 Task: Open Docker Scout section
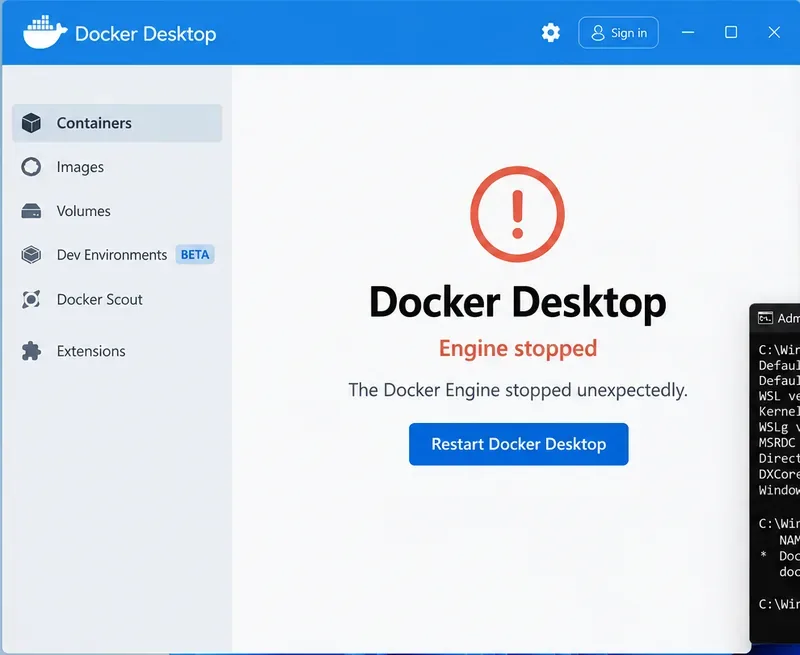click(x=117, y=299)
